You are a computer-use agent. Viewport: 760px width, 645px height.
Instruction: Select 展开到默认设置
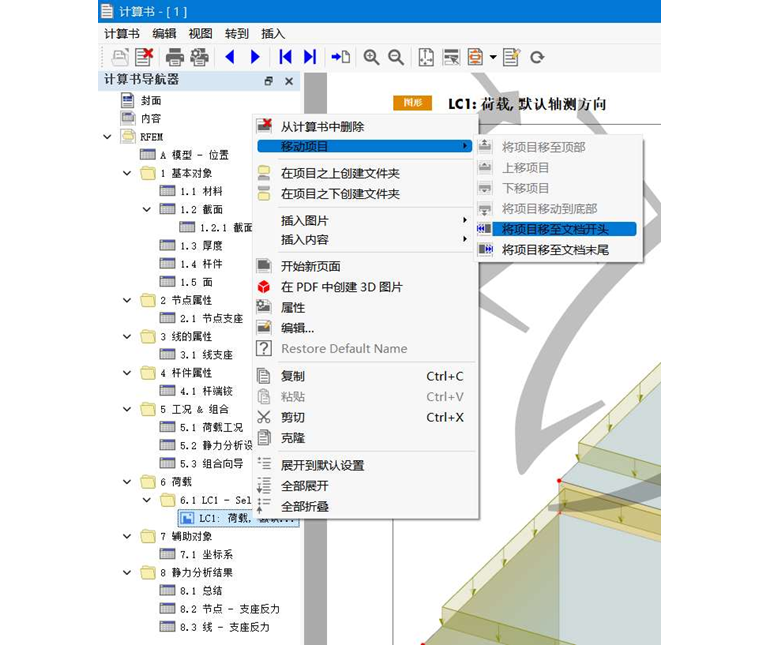pyautogui.click(x=364, y=465)
